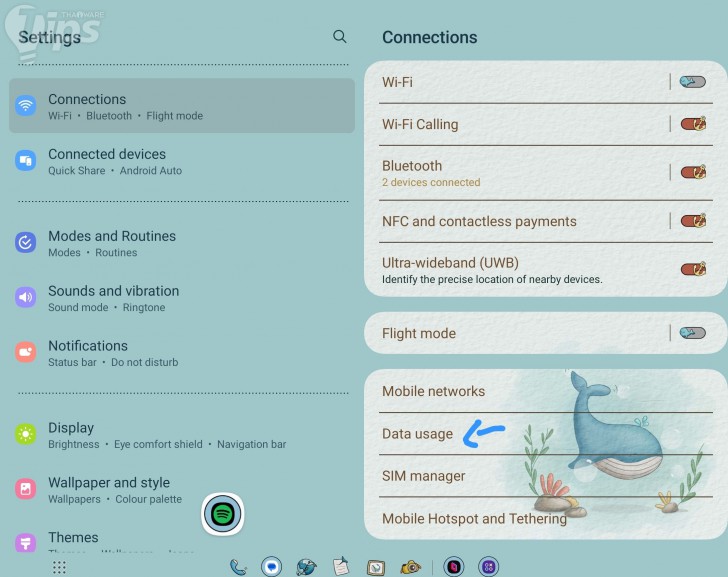Launch the Messages app from the taskbar

pyautogui.click(x=272, y=567)
